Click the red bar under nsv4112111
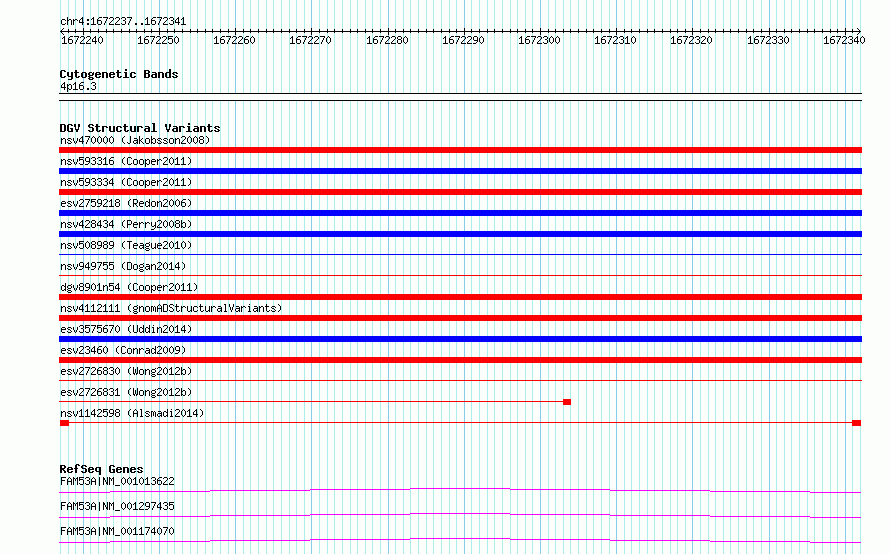 460,318
